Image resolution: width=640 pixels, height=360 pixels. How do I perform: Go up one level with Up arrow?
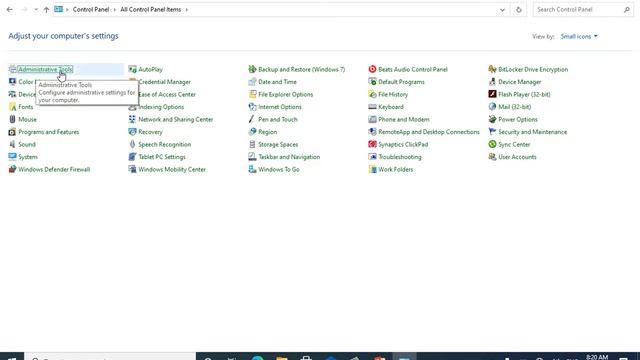coord(46,10)
